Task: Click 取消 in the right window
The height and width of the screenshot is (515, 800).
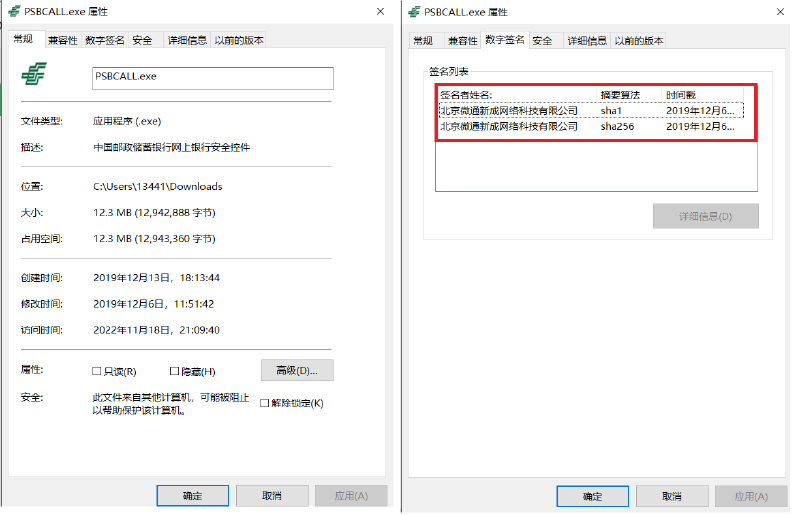Action: click(x=672, y=496)
